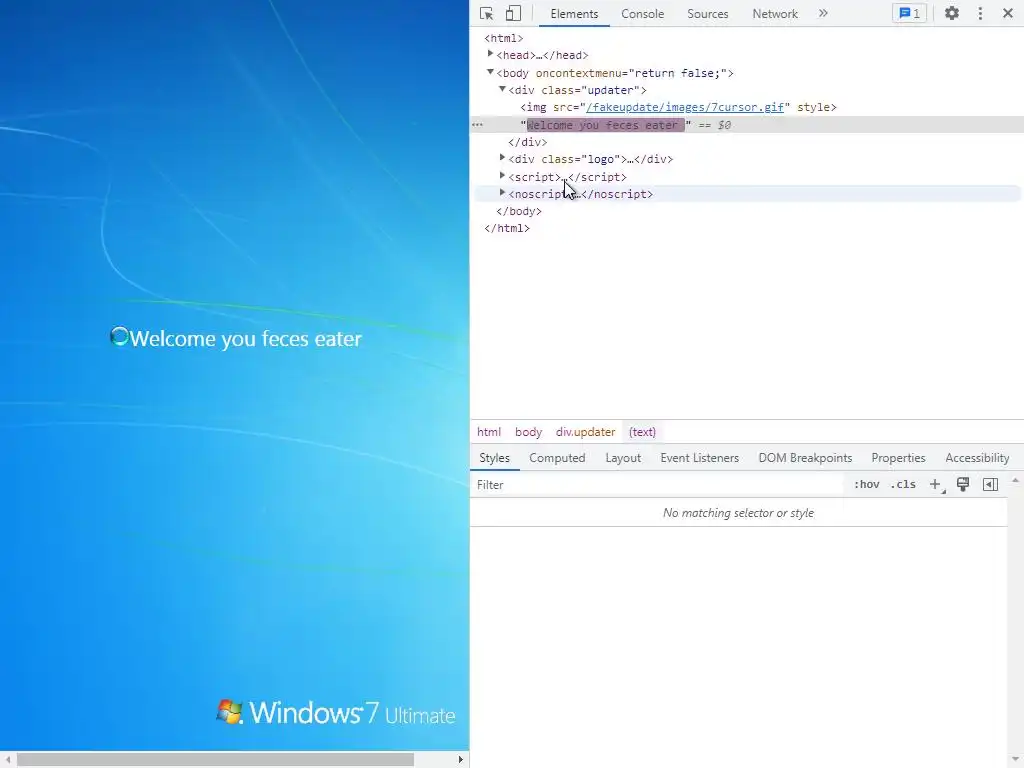Screen dimensions: 1024x768
Task: Open the Layout pane tab
Action: (623, 458)
